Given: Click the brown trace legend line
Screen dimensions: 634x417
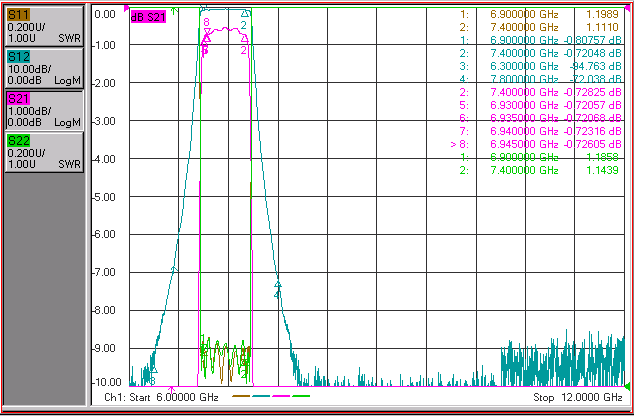Looking at the screenshot, I should (x=241, y=396).
